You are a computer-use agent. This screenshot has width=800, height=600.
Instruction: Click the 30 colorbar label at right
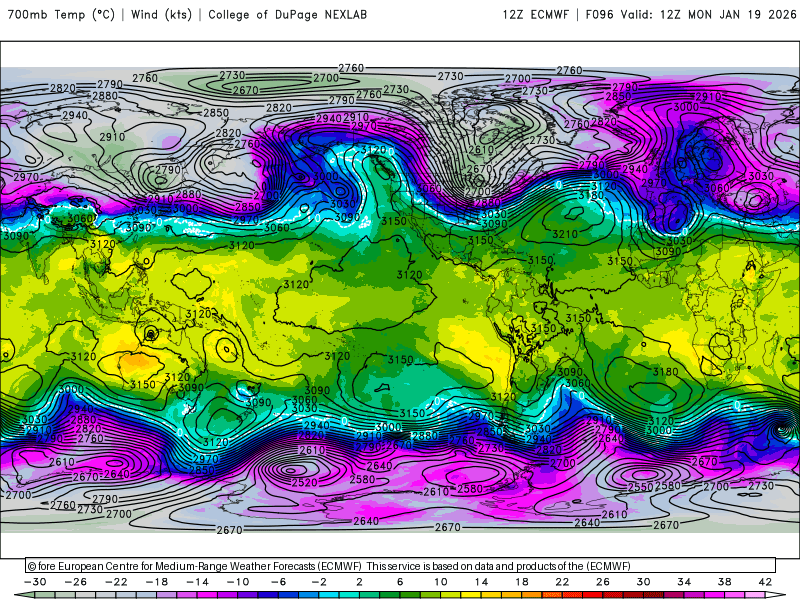[644, 582]
